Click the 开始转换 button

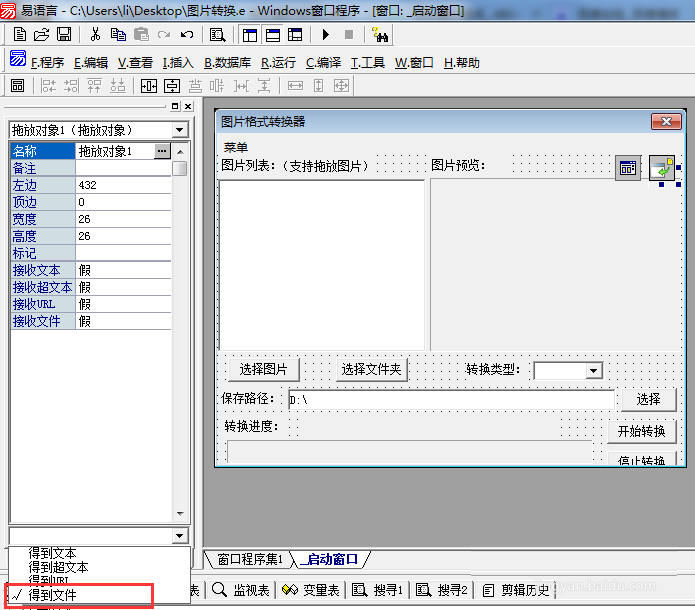pos(641,432)
